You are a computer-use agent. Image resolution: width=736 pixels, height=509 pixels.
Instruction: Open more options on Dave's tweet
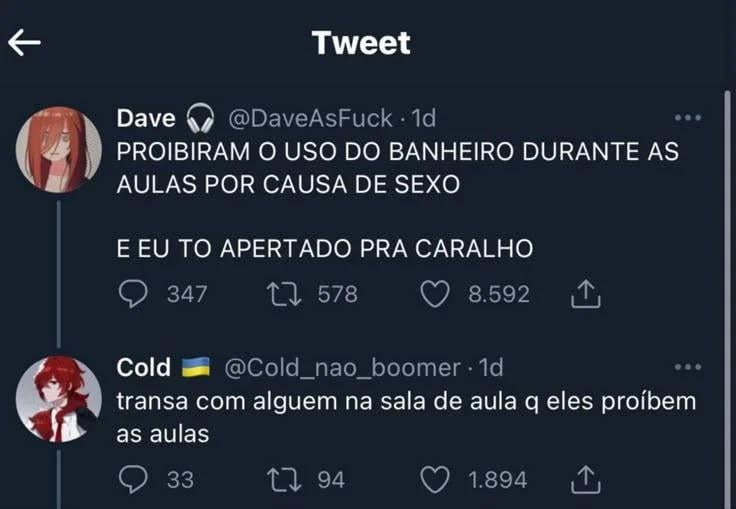688,118
